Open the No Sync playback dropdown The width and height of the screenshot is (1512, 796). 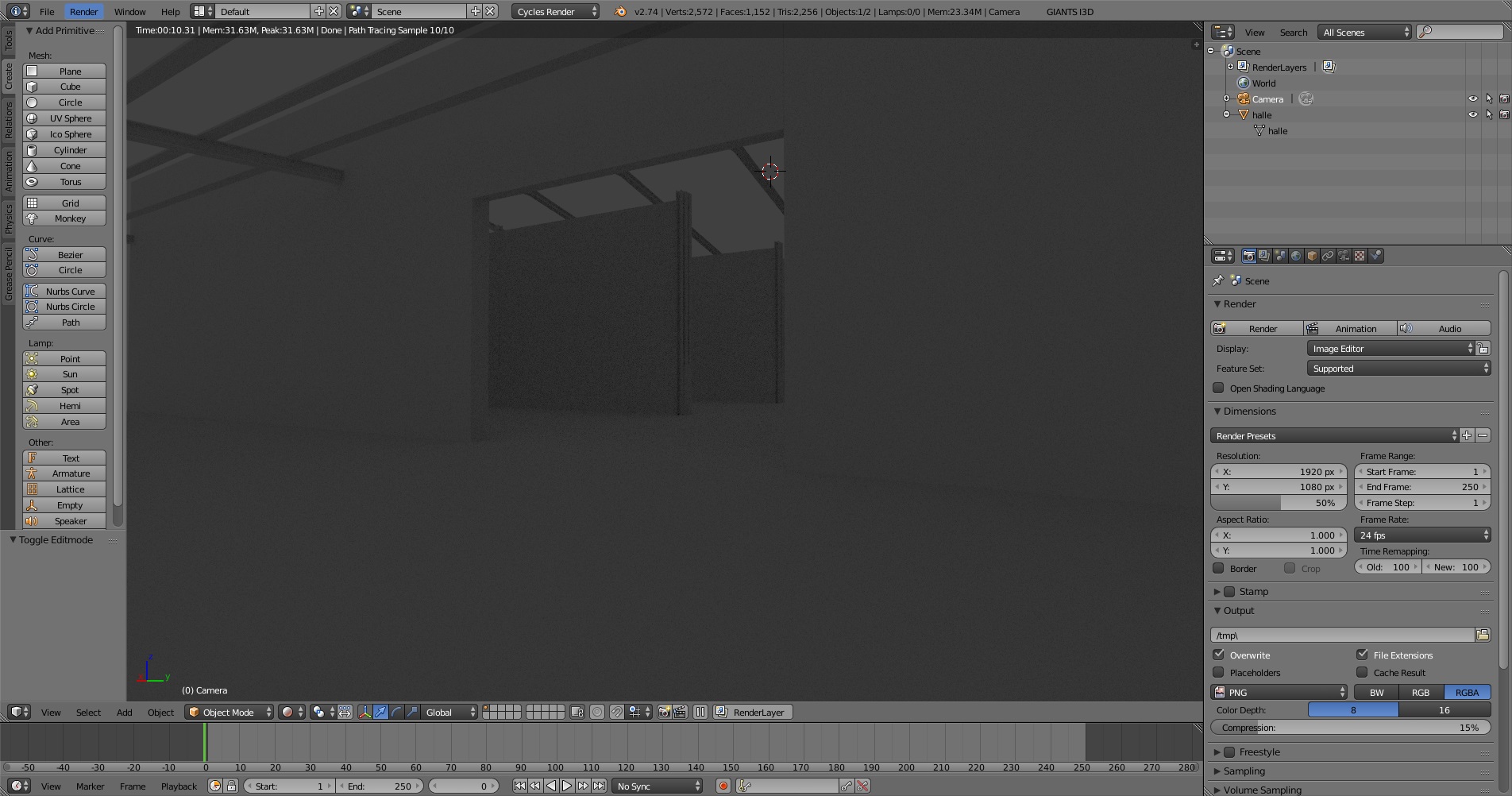658,786
